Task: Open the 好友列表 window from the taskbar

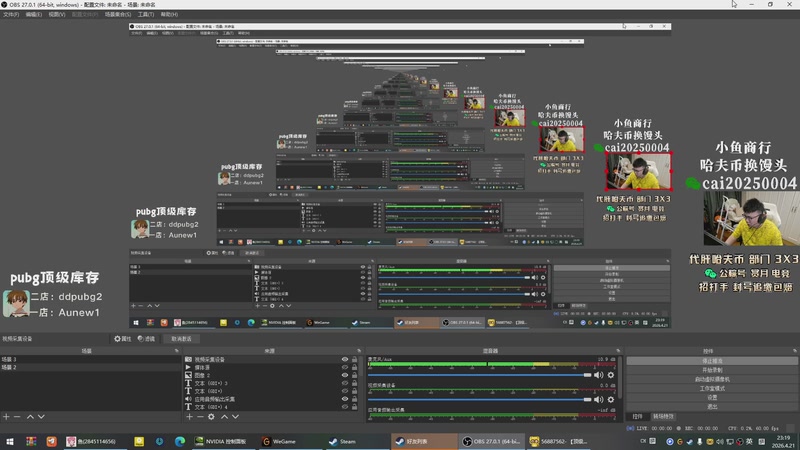Action: (x=424, y=442)
